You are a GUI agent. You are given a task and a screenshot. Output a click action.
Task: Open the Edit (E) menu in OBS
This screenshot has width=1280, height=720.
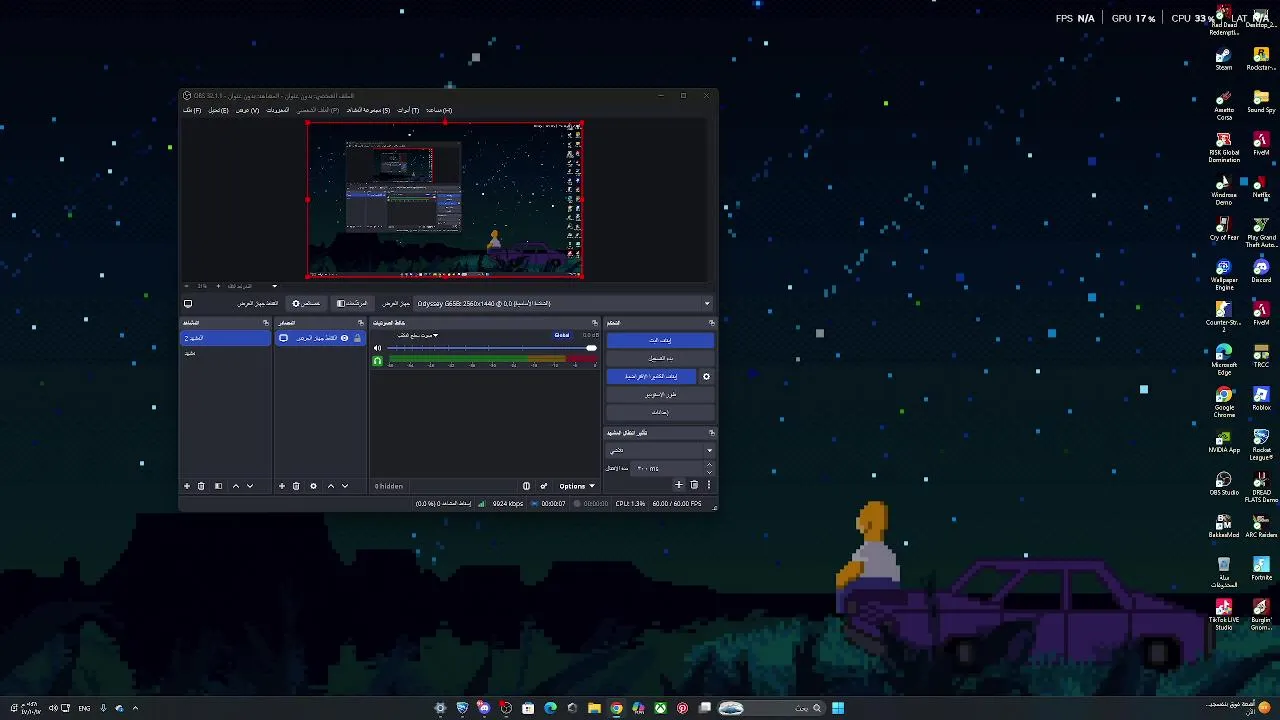click(x=218, y=110)
